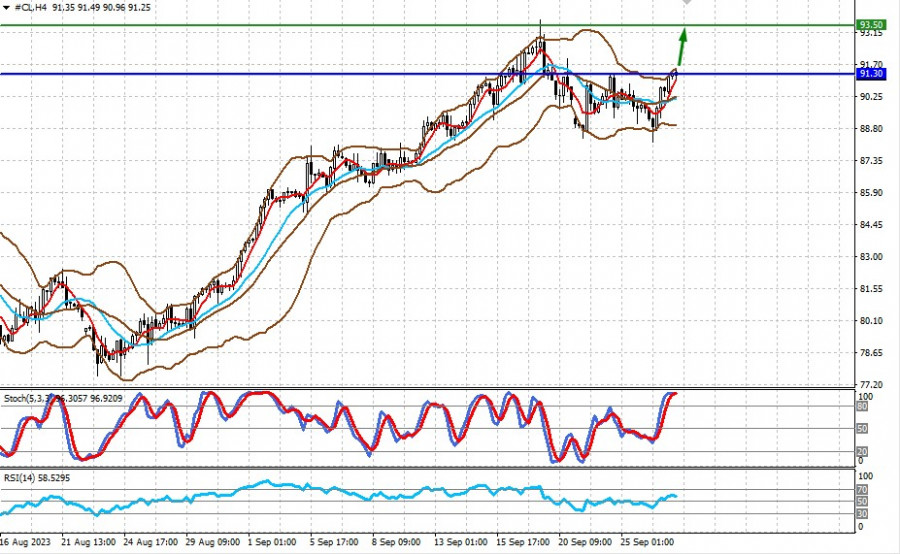This screenshot has width=900, height=554.
Task: Click the 70 level on RSI scale
Action: point(862,490)
